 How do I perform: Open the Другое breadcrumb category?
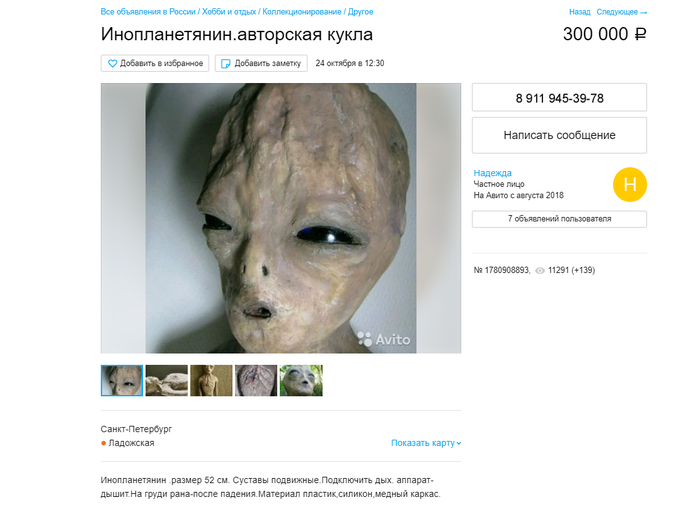360,12
